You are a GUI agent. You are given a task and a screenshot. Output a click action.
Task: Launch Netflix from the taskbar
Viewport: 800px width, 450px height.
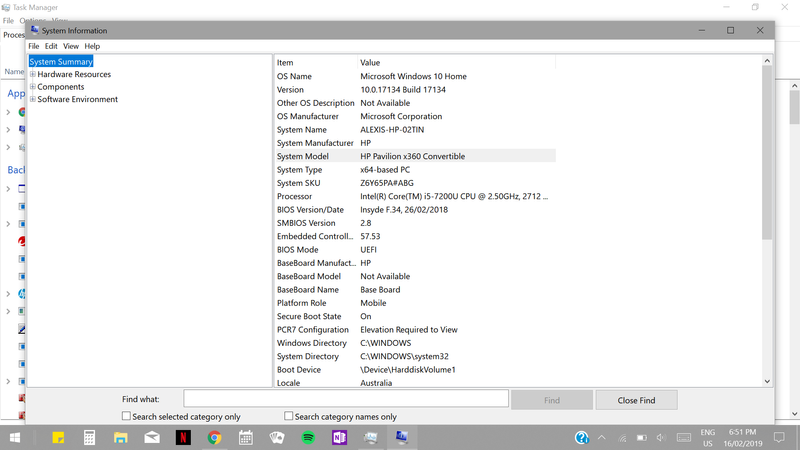pyautogui.click(x=183, y=438)
